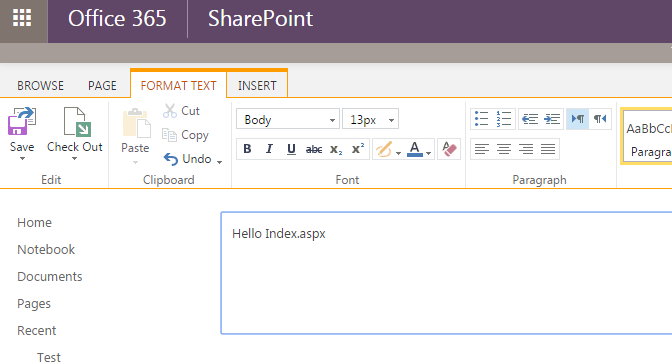
Task: Expand the Paste dropdown arrow
Action: (135, 162)
